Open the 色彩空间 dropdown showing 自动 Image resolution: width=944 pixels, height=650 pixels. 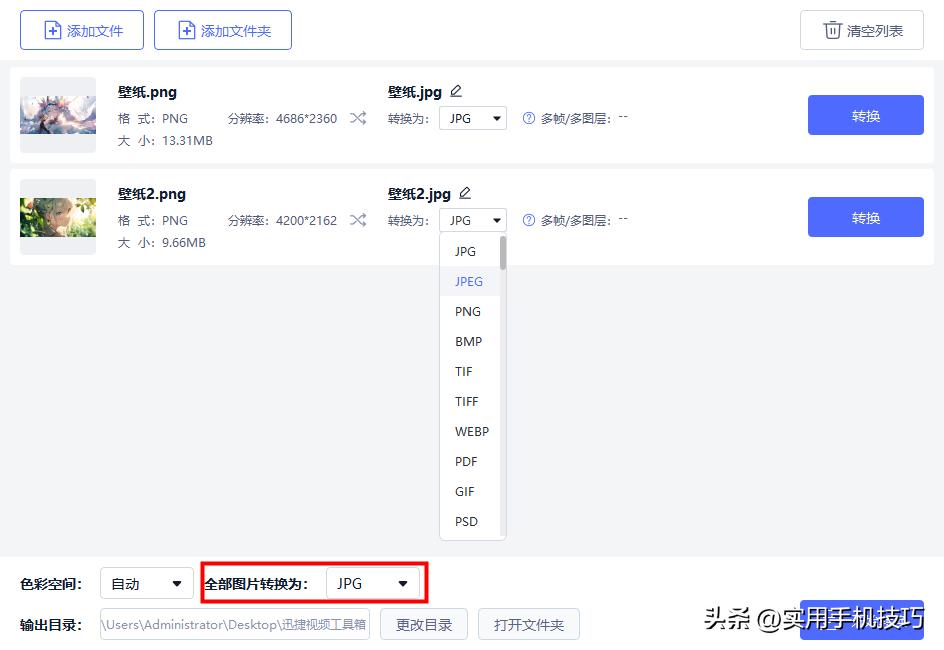click(x=146, y=582)
